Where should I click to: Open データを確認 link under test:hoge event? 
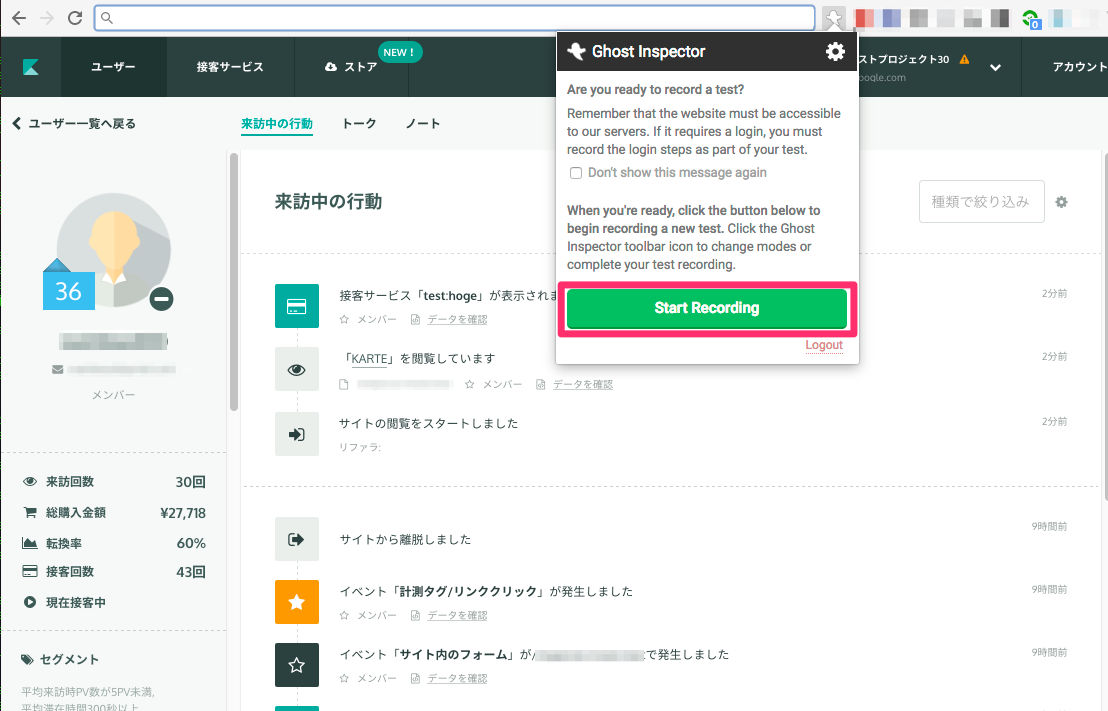457,319
